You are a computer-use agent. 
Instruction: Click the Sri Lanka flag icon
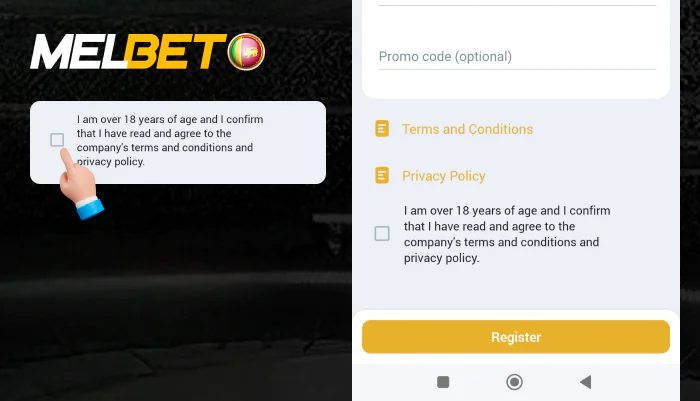click(246, 52)
